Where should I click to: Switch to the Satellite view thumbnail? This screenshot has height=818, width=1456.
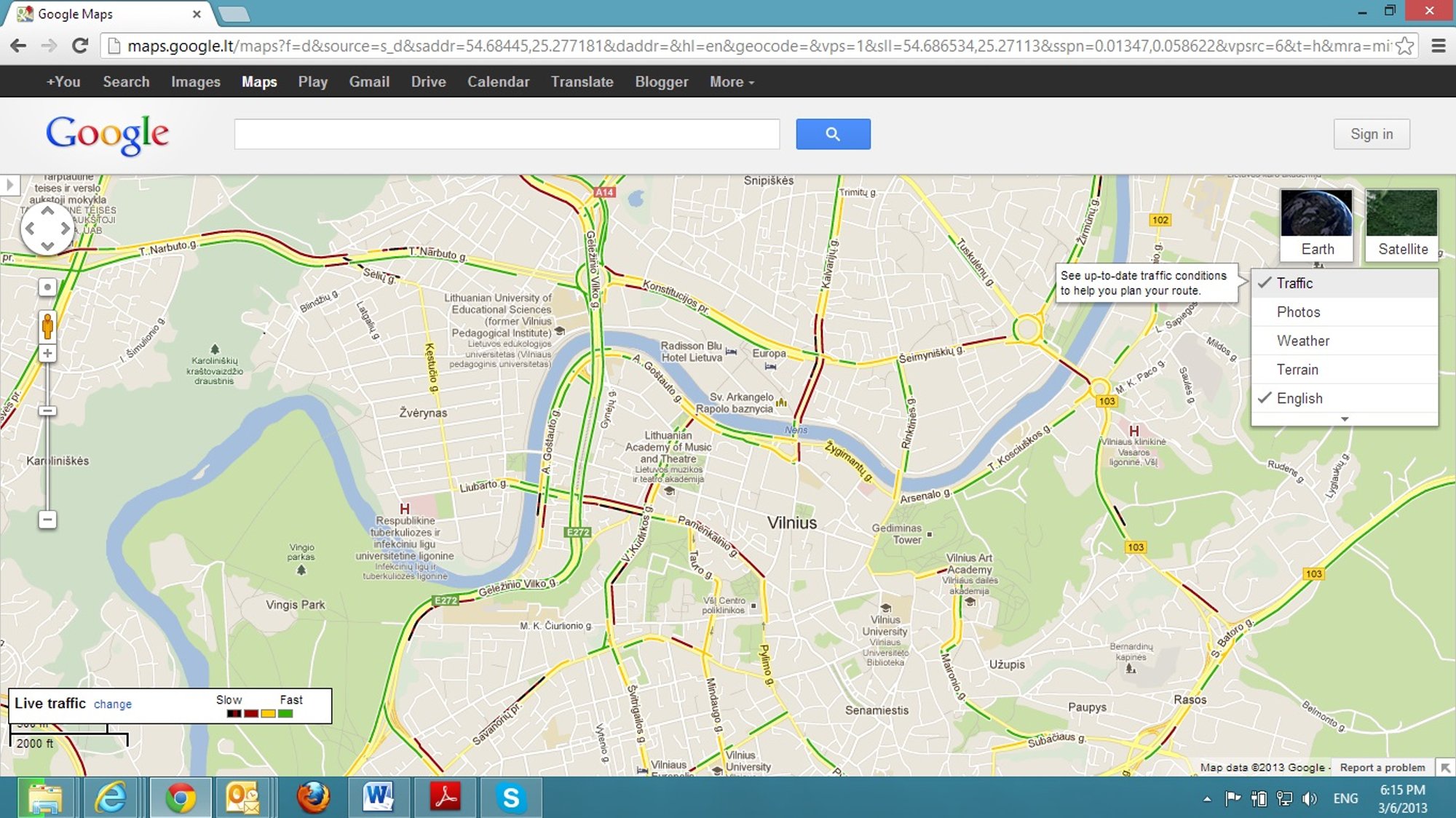tap(1401, 224)
